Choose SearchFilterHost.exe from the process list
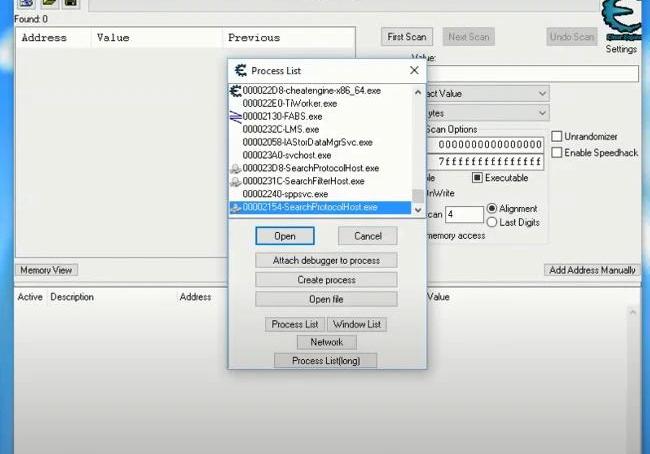 303,182
